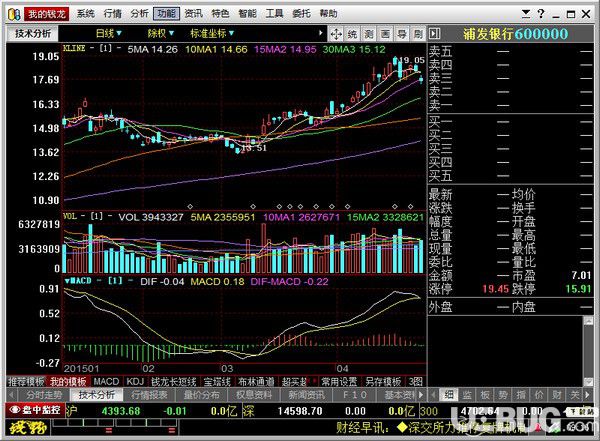Screen dimensions: 600x441
Task: Click the 另存模板 button
Action: [x=383, y=381]
